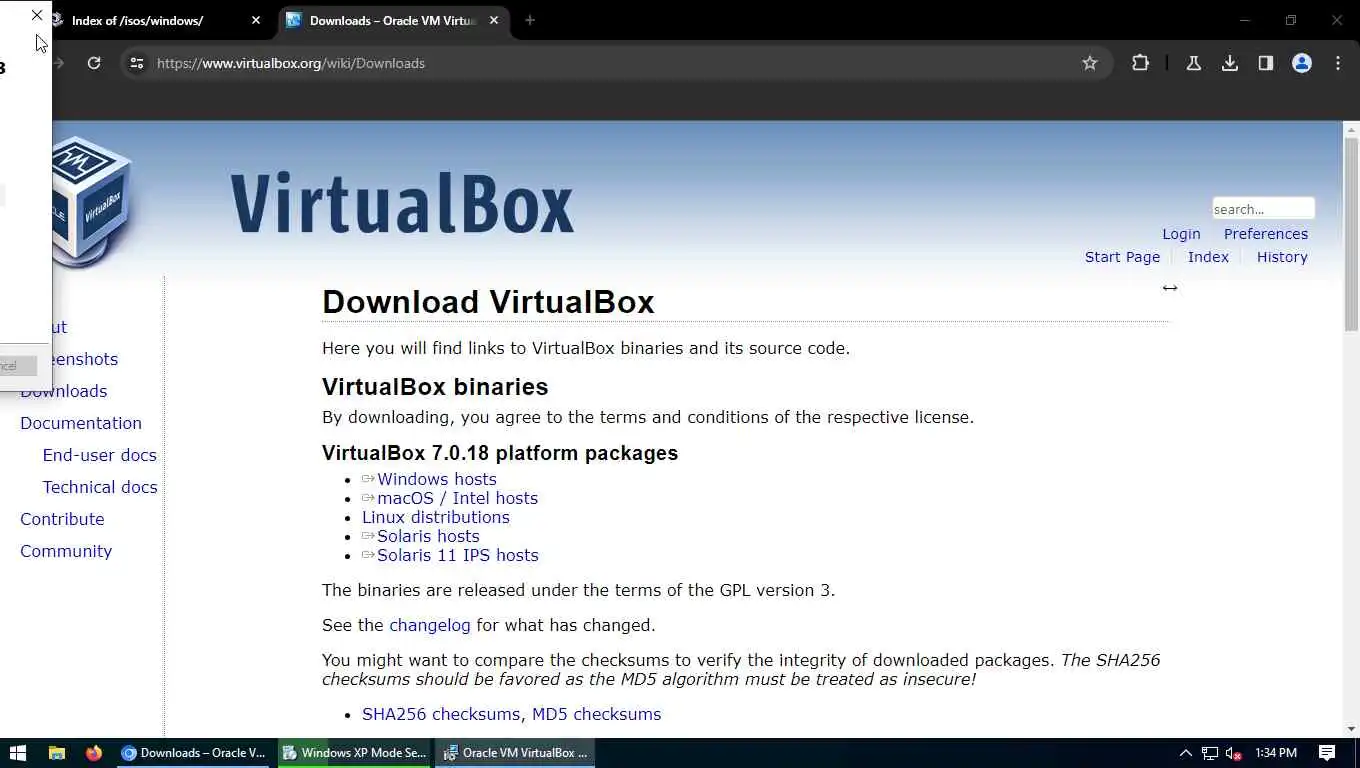Open Chrome Labs flask icon
The image size is (1360, 768).
(x=1193, y=63)
